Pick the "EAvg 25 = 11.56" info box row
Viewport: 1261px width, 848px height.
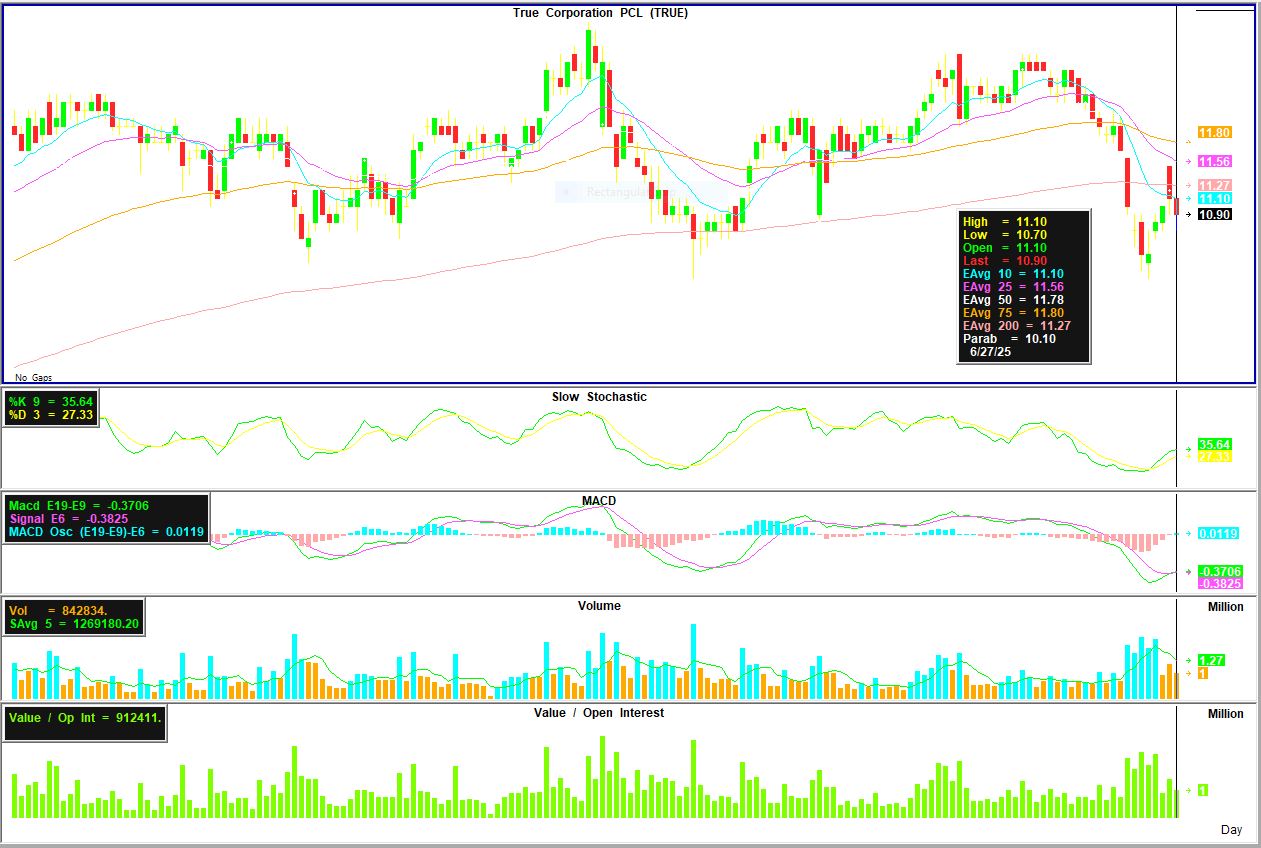click(x=1013, y=287)
